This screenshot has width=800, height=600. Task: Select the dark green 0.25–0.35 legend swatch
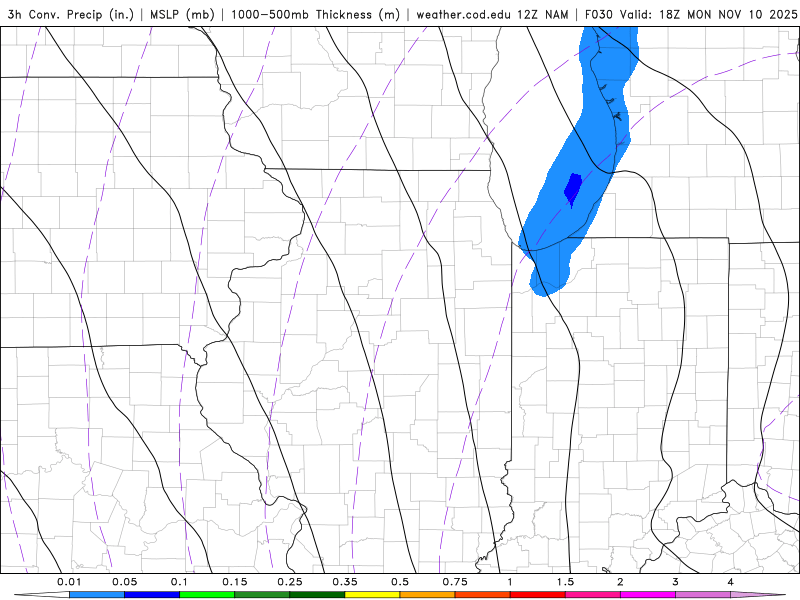point(317,595)
